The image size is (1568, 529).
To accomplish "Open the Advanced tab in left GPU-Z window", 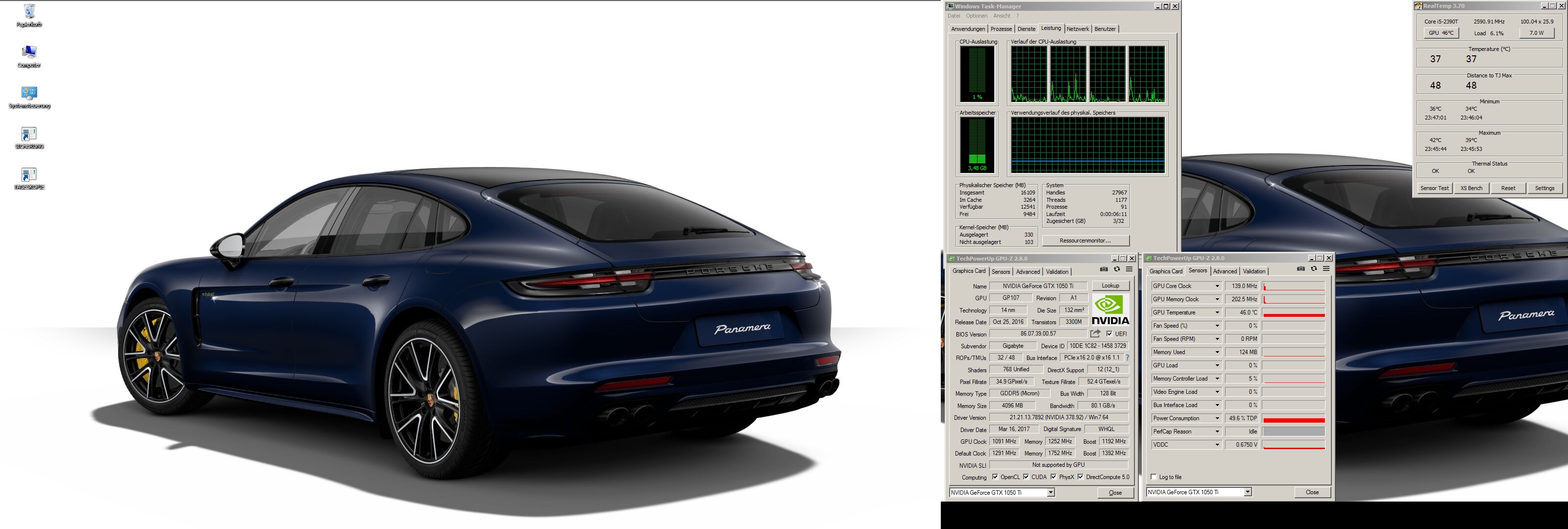I will 1028,271.
